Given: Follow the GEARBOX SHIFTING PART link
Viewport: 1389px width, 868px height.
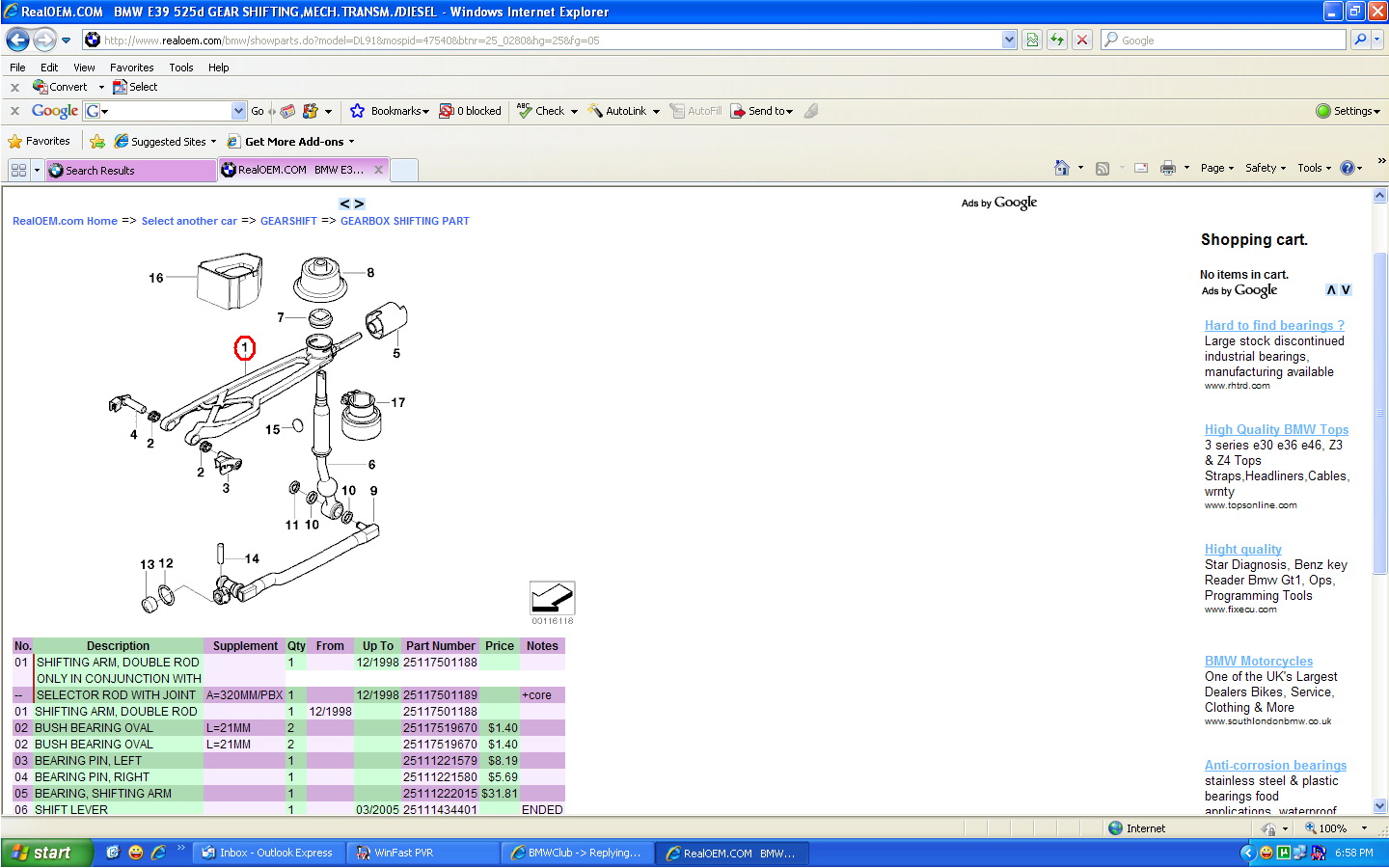Looking at the screenshot, I should (x=405, y=221).
